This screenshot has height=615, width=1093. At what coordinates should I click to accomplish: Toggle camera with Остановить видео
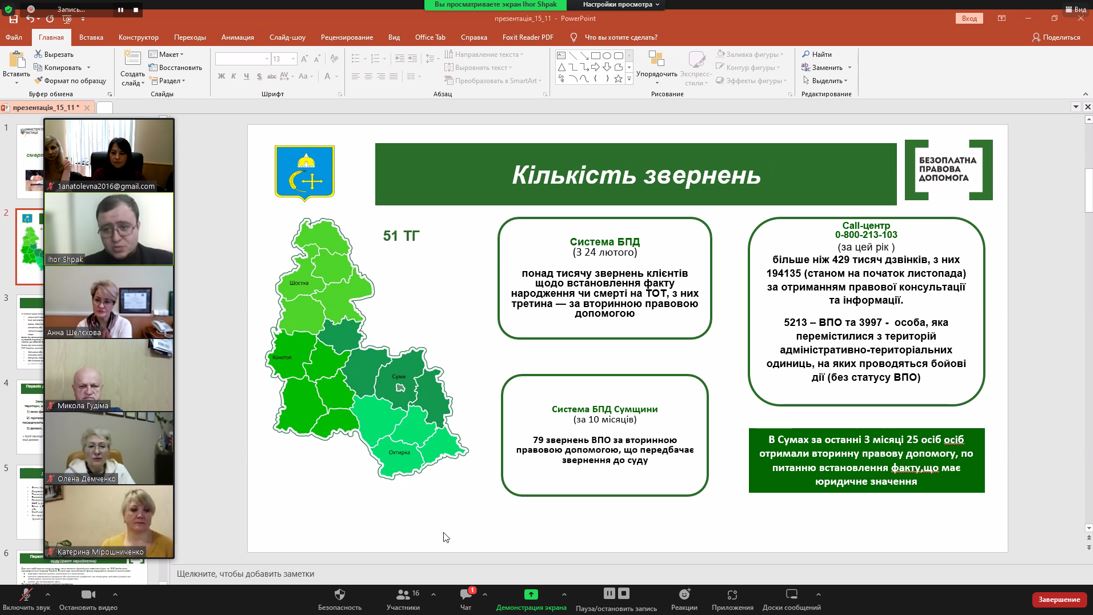(88, 596)
